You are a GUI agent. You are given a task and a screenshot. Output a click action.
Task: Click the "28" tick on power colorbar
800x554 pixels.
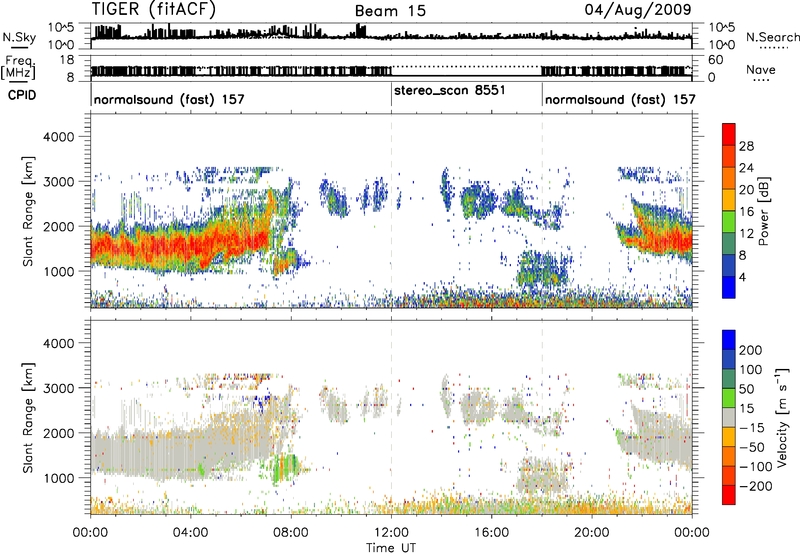[746, 146]
